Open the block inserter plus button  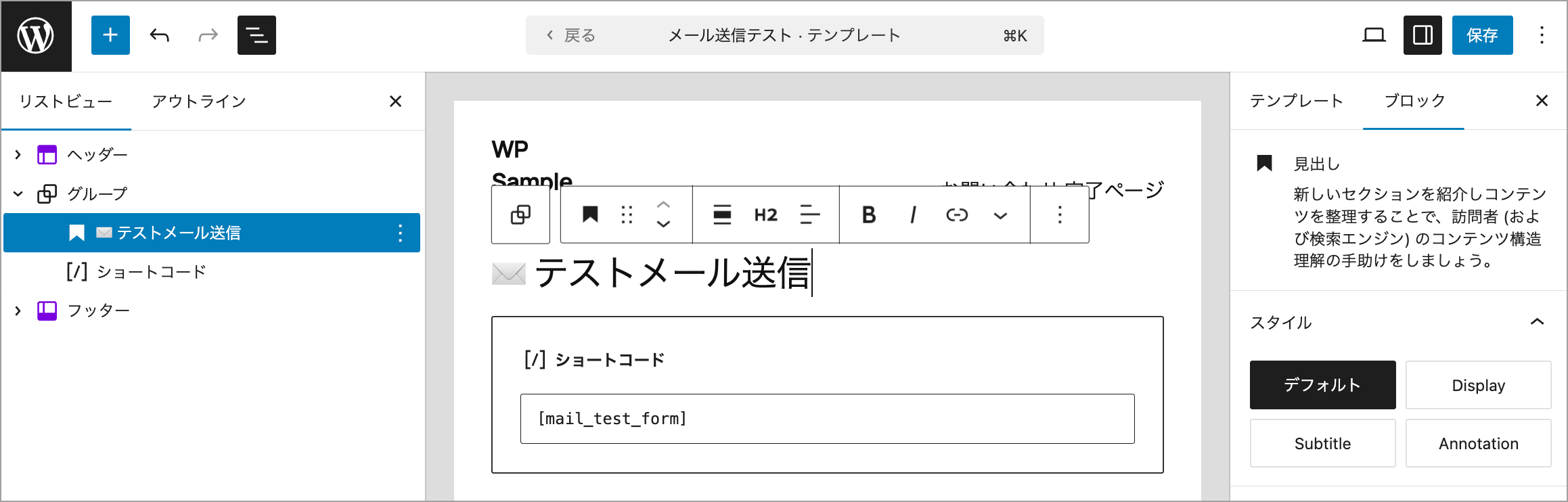click(110, 35)
